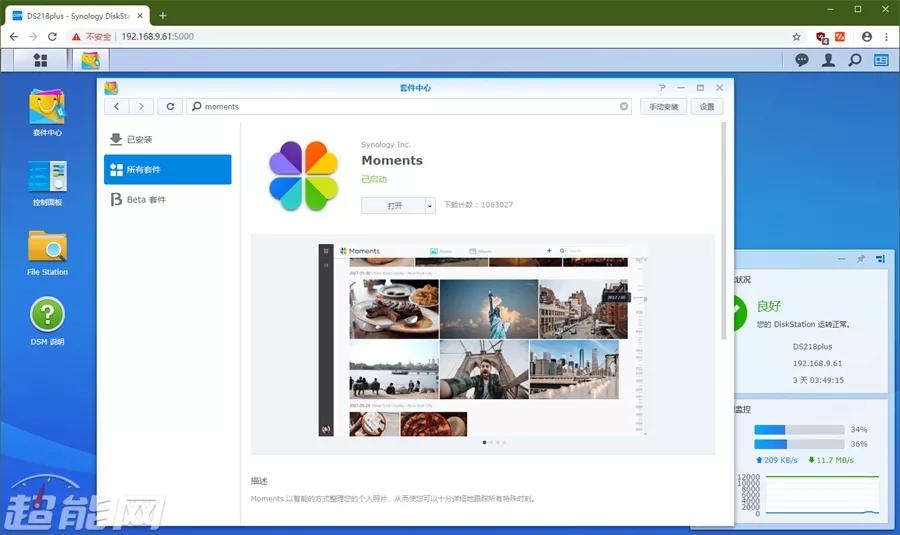Toggle the widgets panel icon
The height and width of the screenshot is (535, 900).
point(881,60)
